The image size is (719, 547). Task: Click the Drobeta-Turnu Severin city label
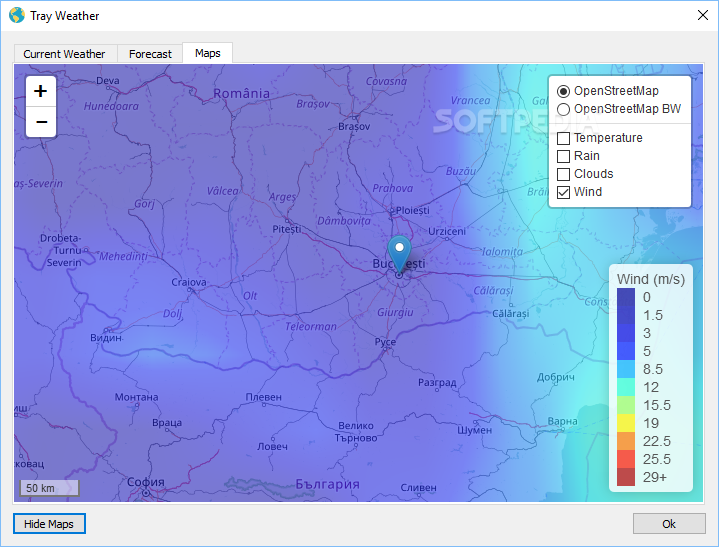[x=61, y=250]
